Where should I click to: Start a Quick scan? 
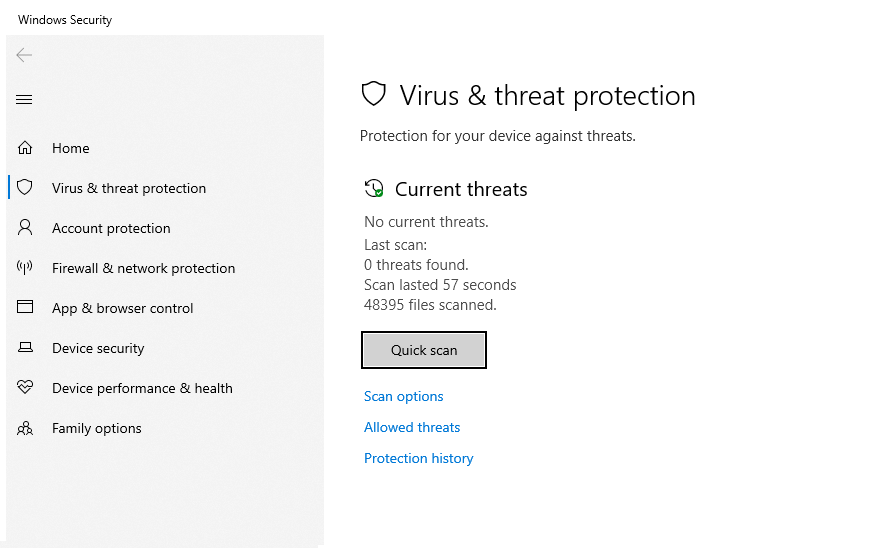pyautogui.click(x=424, y=350)
